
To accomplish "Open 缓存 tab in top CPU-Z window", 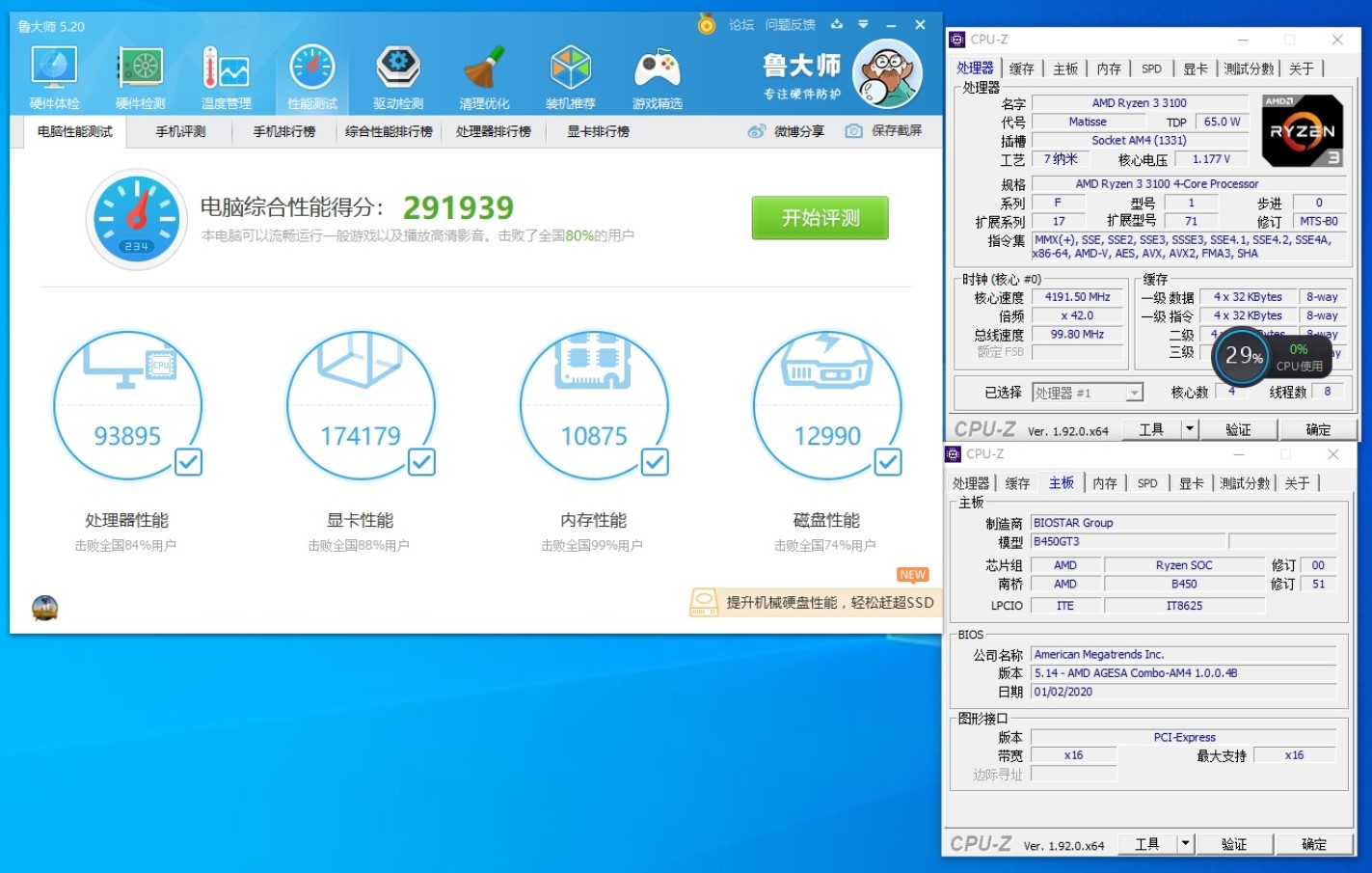I will (1022, 68).
